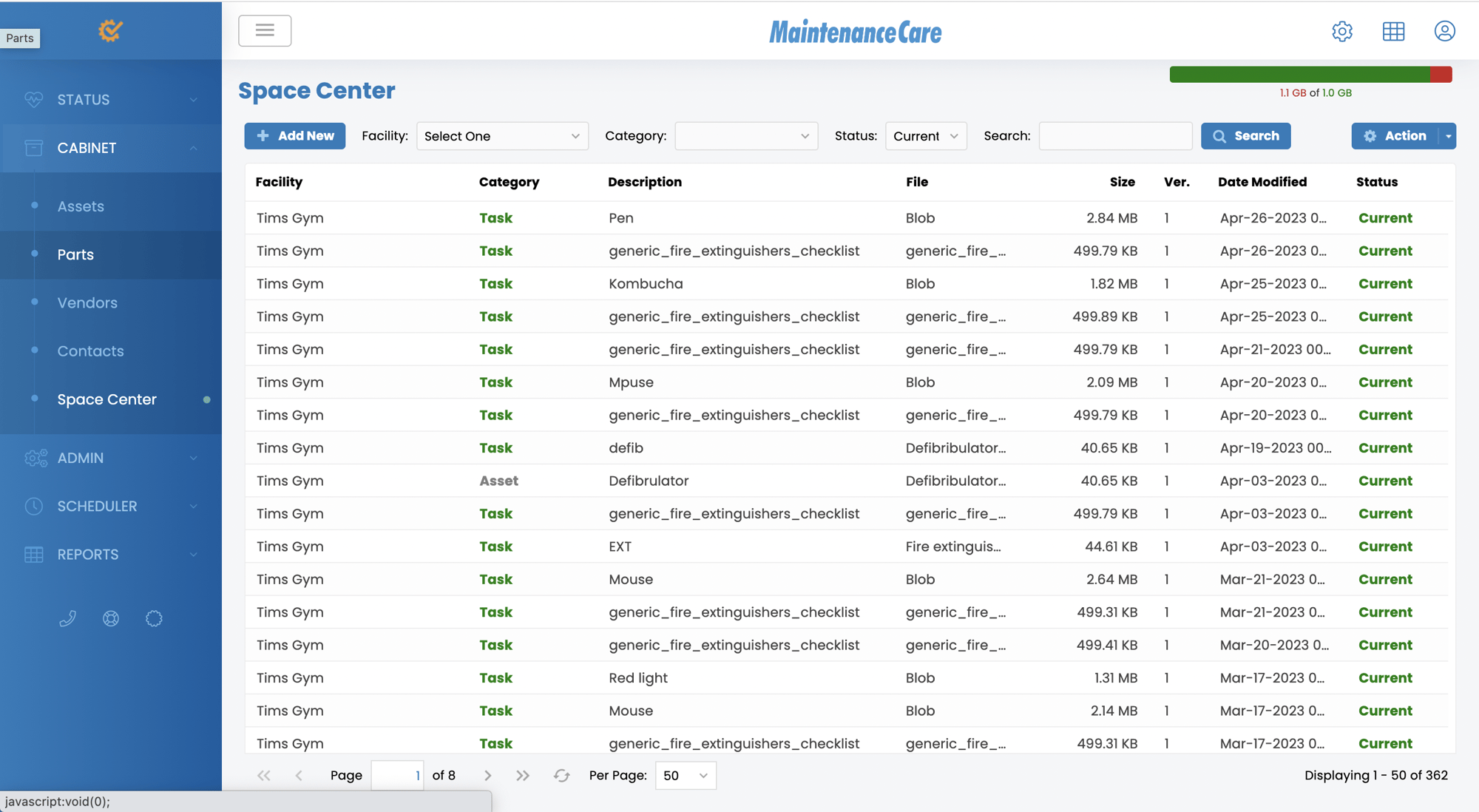Open the grid apps icon in header

pyautogui.click(x=1393, y=31)
